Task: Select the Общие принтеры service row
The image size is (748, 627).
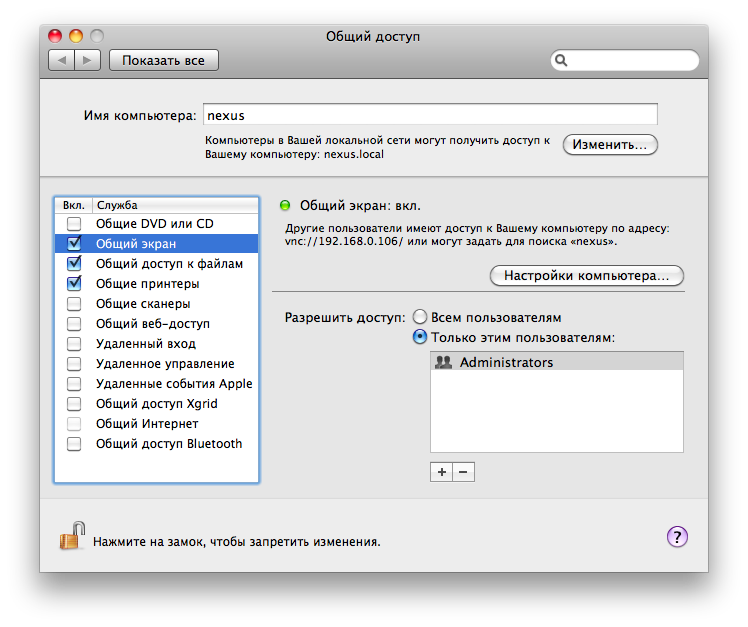Action: (x=156, y=283)
